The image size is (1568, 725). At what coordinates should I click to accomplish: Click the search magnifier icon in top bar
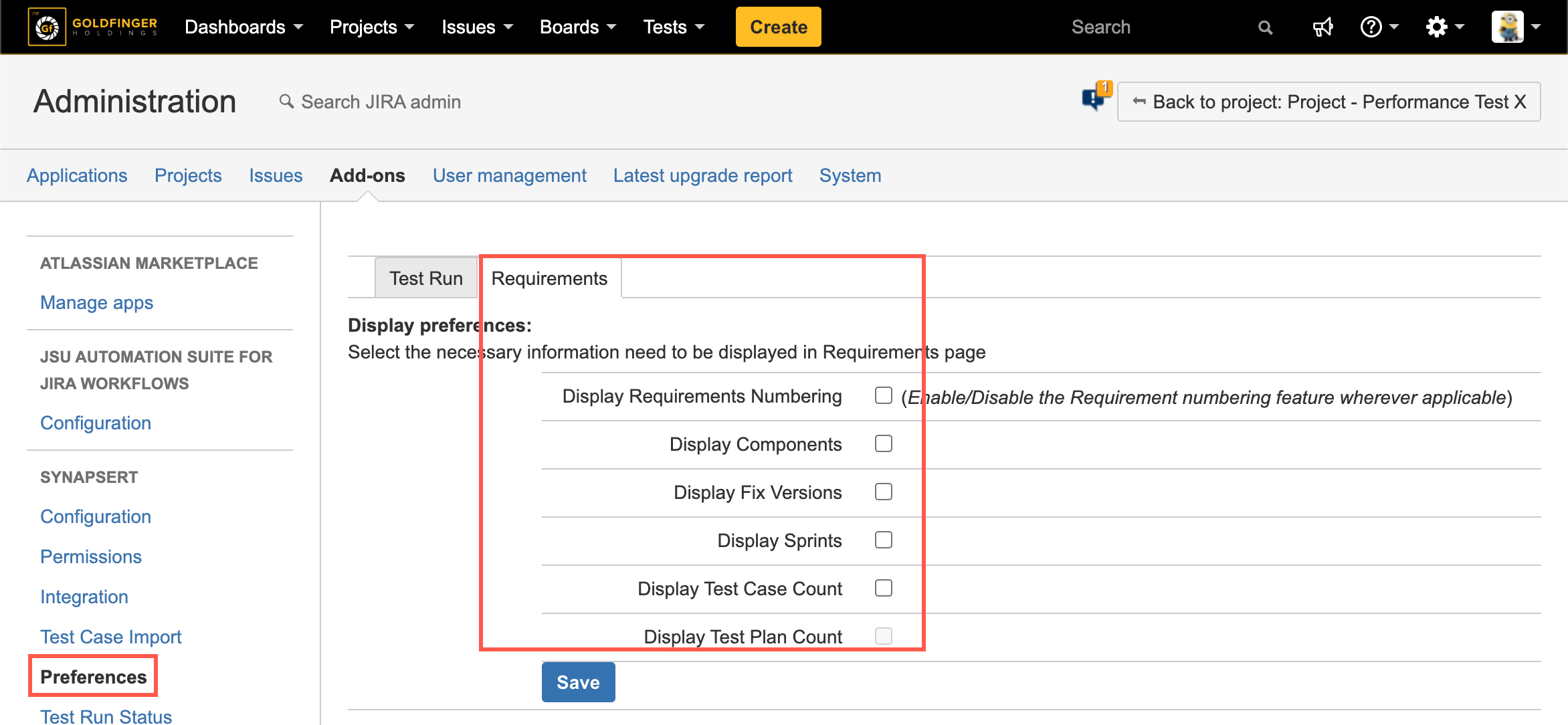1264,27
